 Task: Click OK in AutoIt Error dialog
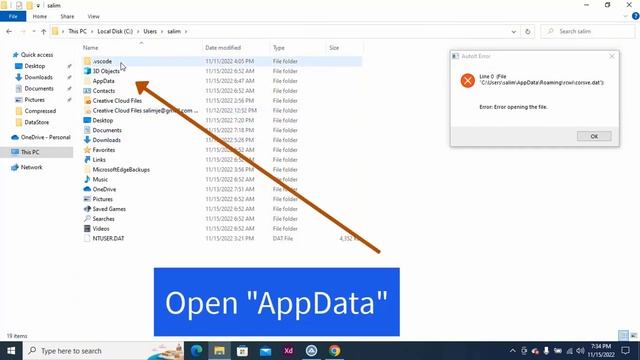click(x=594, y=136)
